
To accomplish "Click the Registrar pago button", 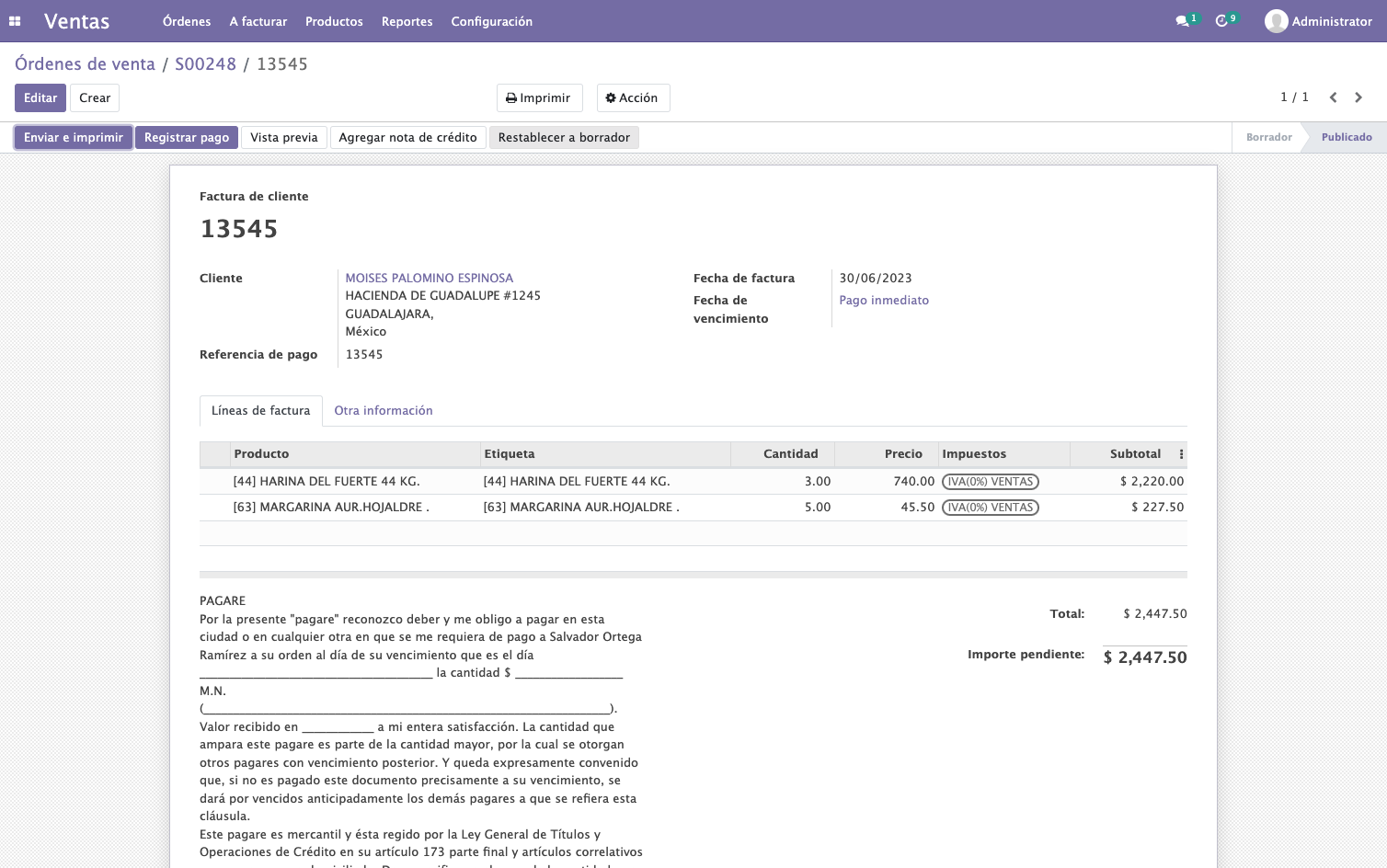I will (x=187, y=138).
